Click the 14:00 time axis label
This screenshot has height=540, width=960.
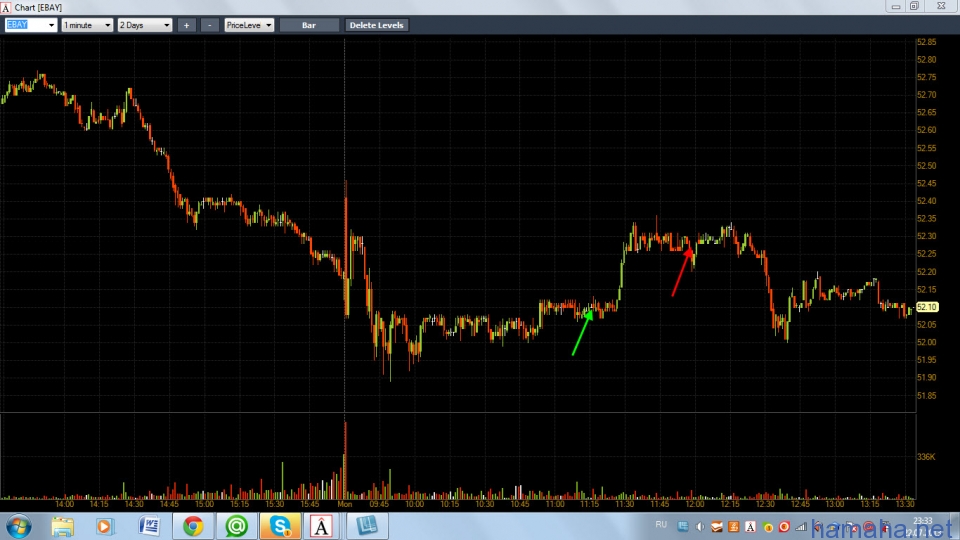click(64, 504)
